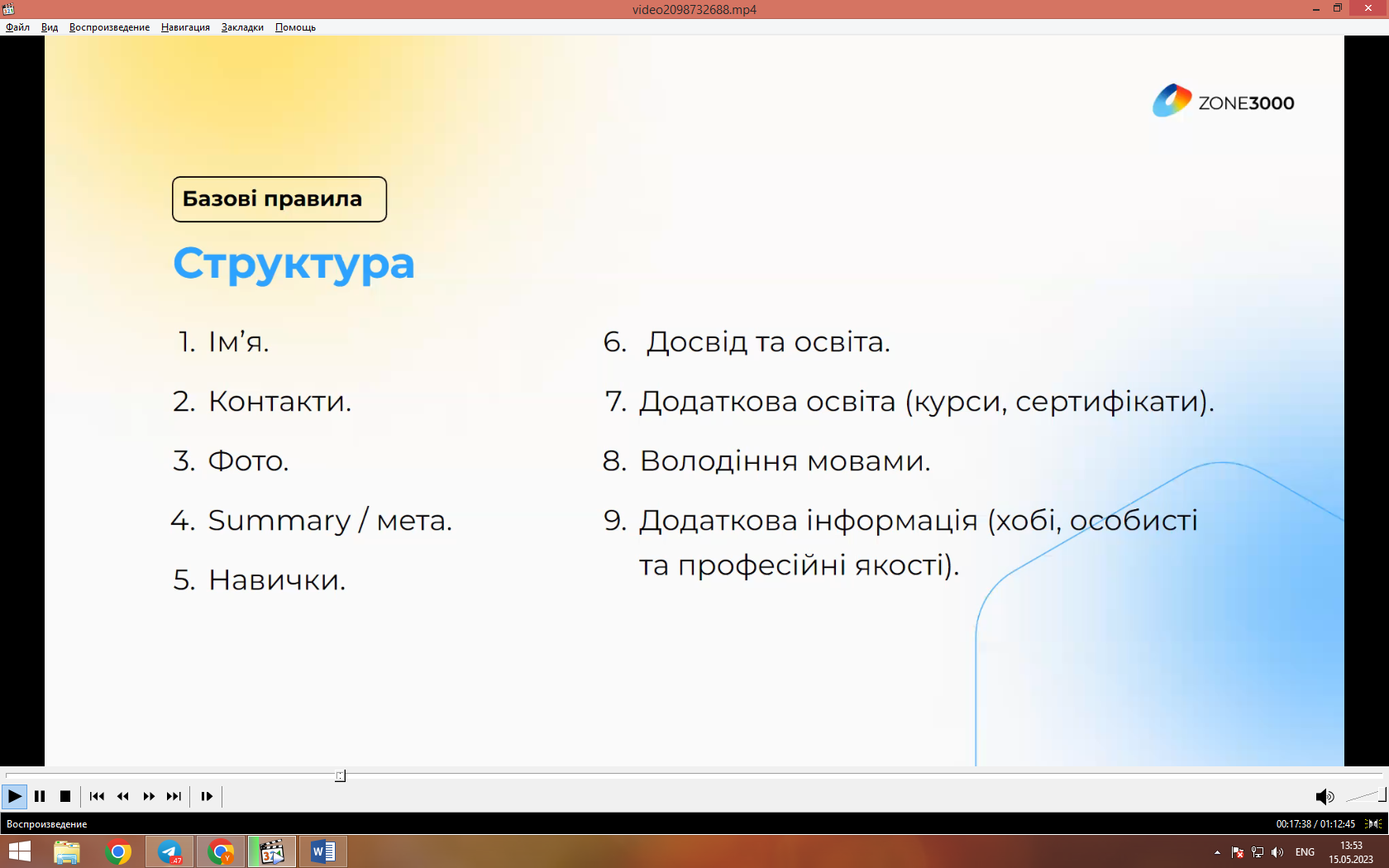Click the system volume tray icon
The height and width of the screenshot is (868, 1389).
(x=1277, y=852)
